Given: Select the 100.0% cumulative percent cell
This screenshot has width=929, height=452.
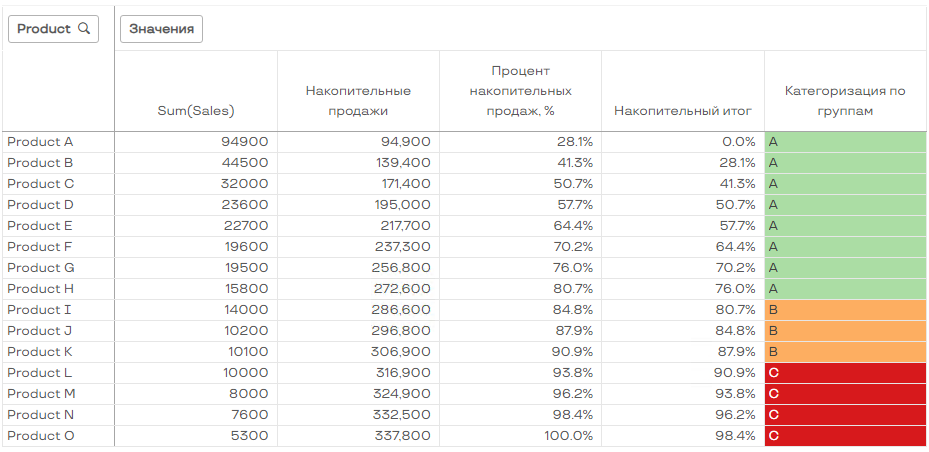Looking at the screenshot, I should coord(567,436).
